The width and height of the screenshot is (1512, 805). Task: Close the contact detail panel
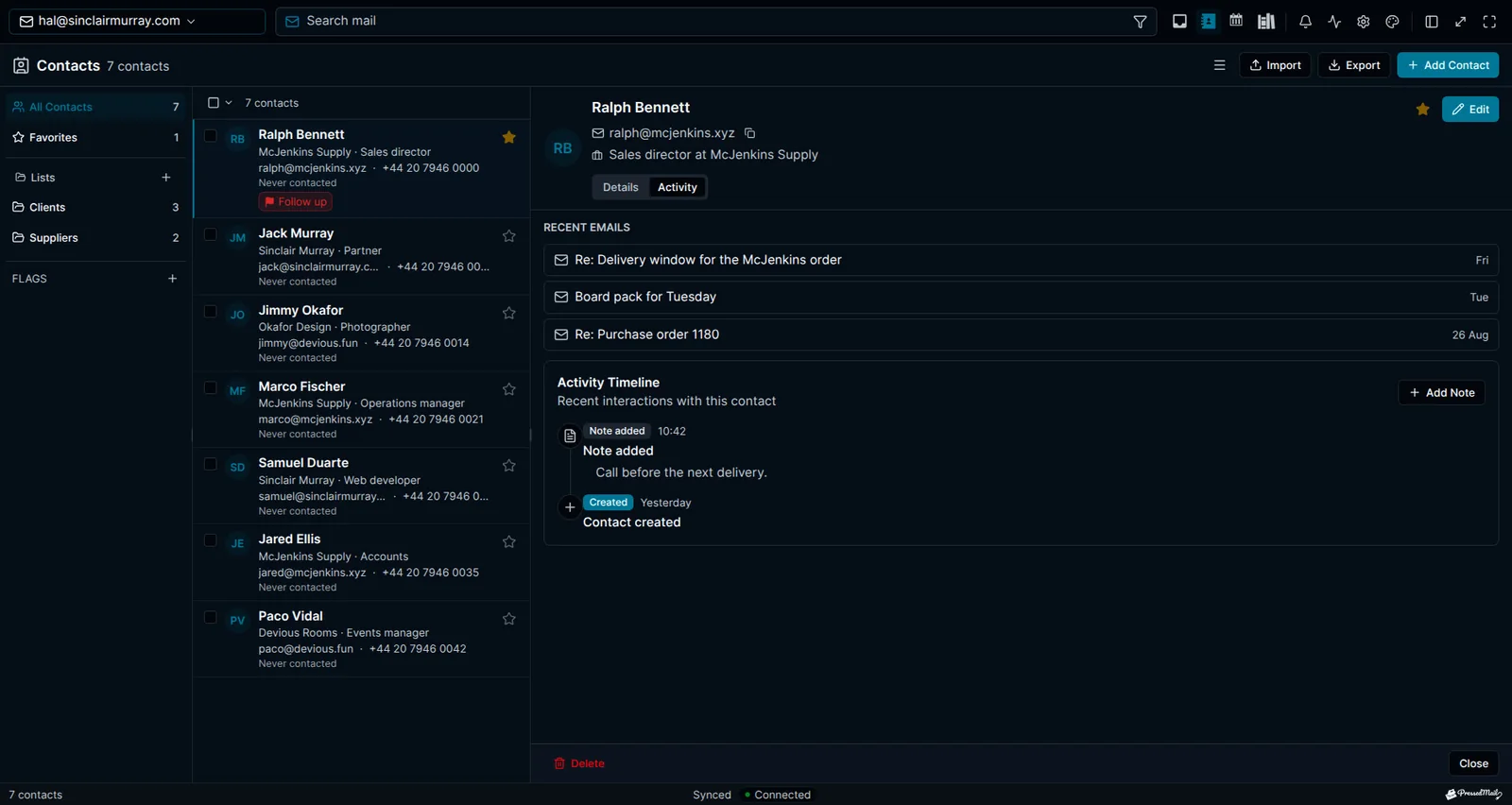tap(1473, 763)
